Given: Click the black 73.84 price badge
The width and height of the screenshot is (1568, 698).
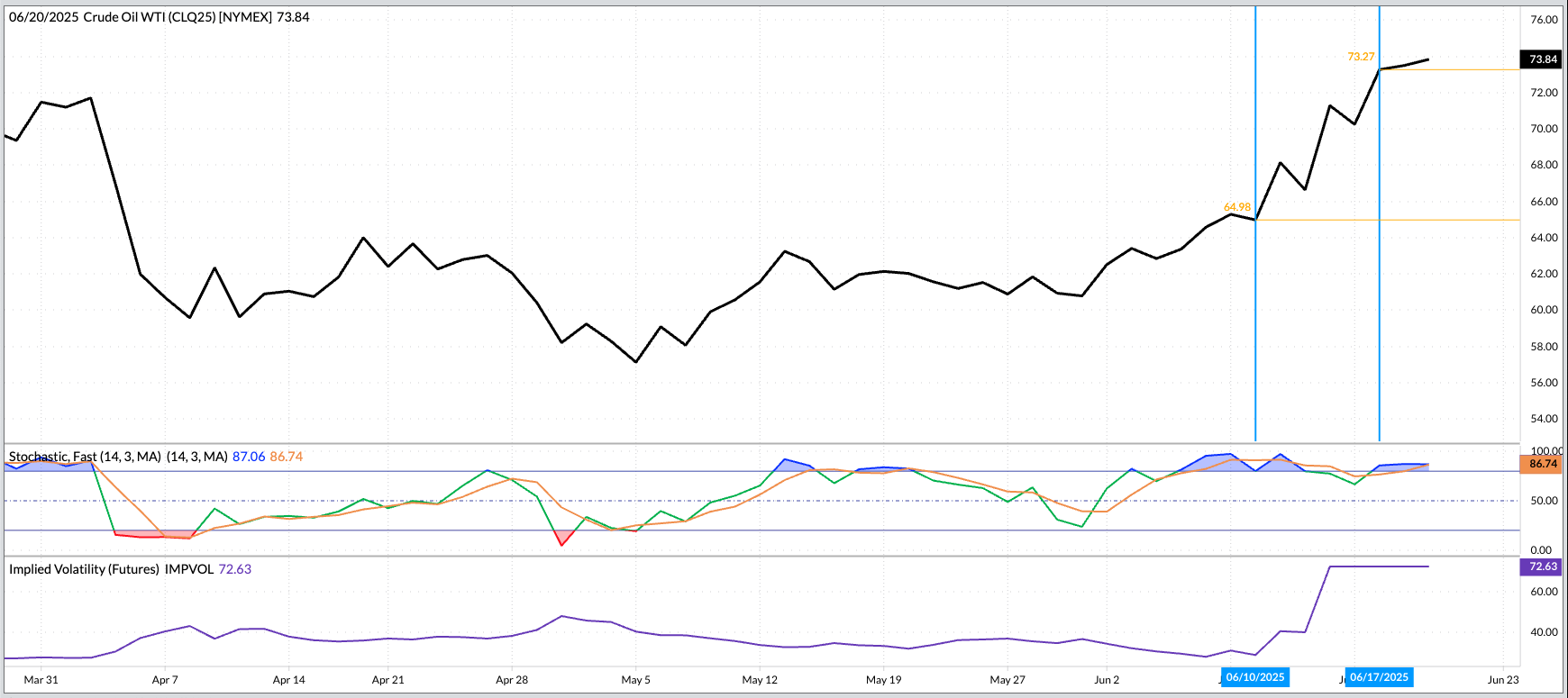Looking at the screenshot, I should pyautogui.click(x=1543, y=59).
